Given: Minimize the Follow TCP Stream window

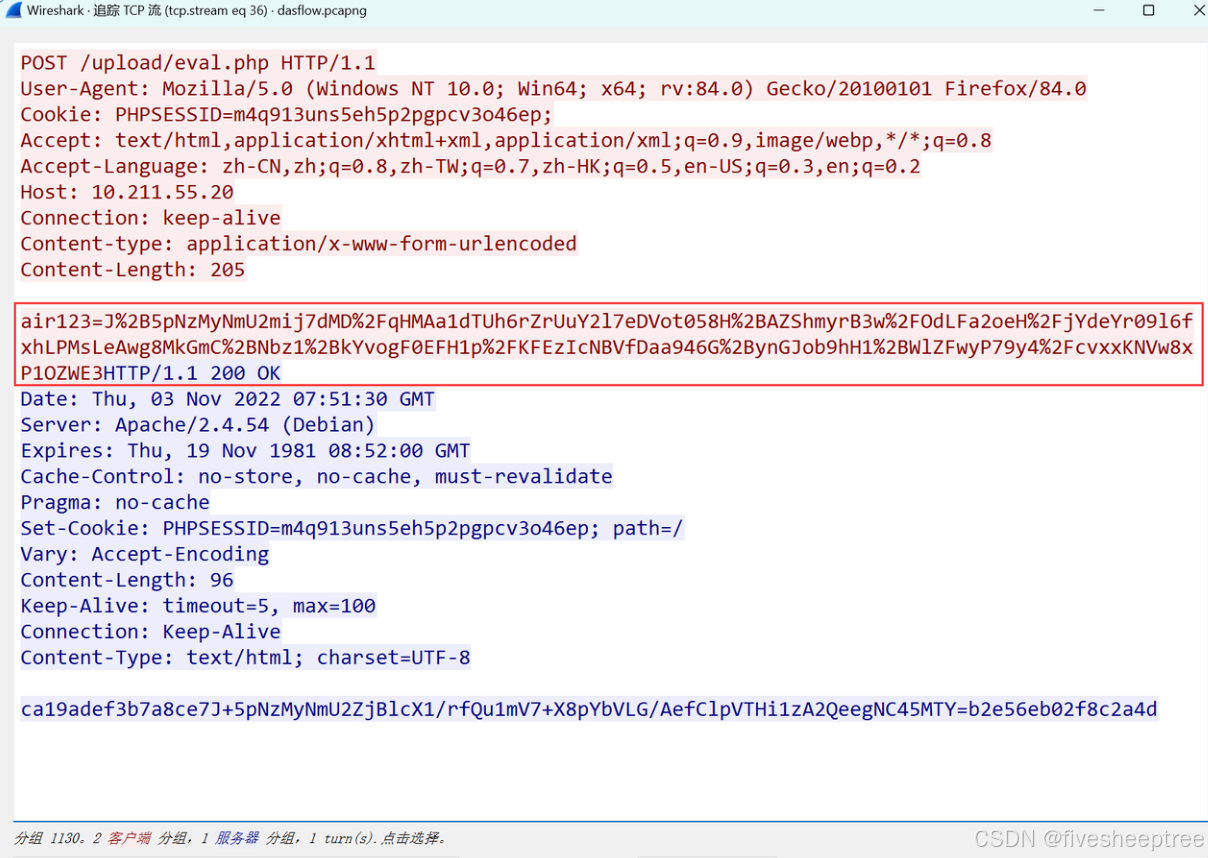Looking at the screenshot, I should [x=1097, y=11].
